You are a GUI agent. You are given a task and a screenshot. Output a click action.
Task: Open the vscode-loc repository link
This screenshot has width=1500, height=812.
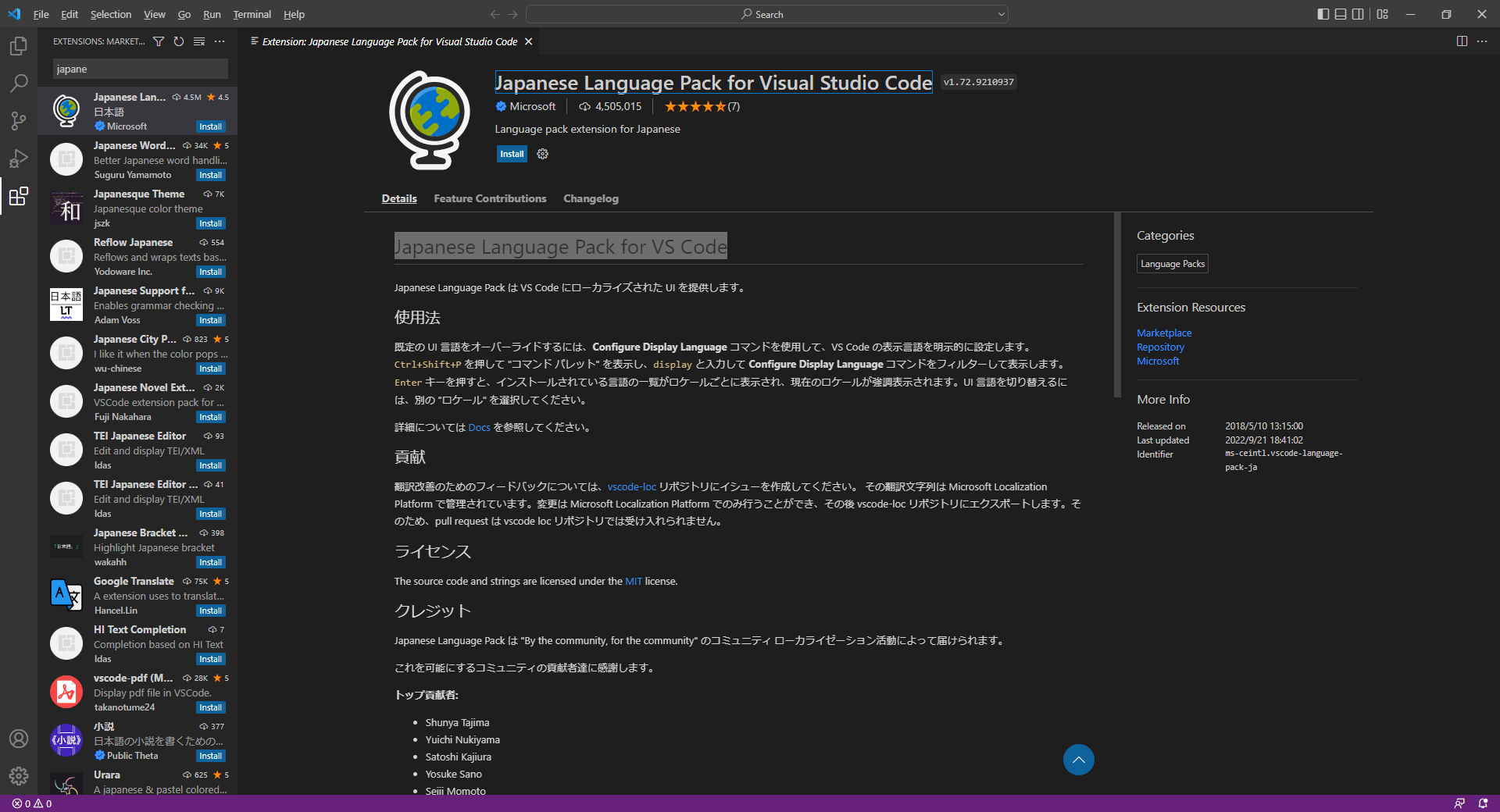point(631,486)
